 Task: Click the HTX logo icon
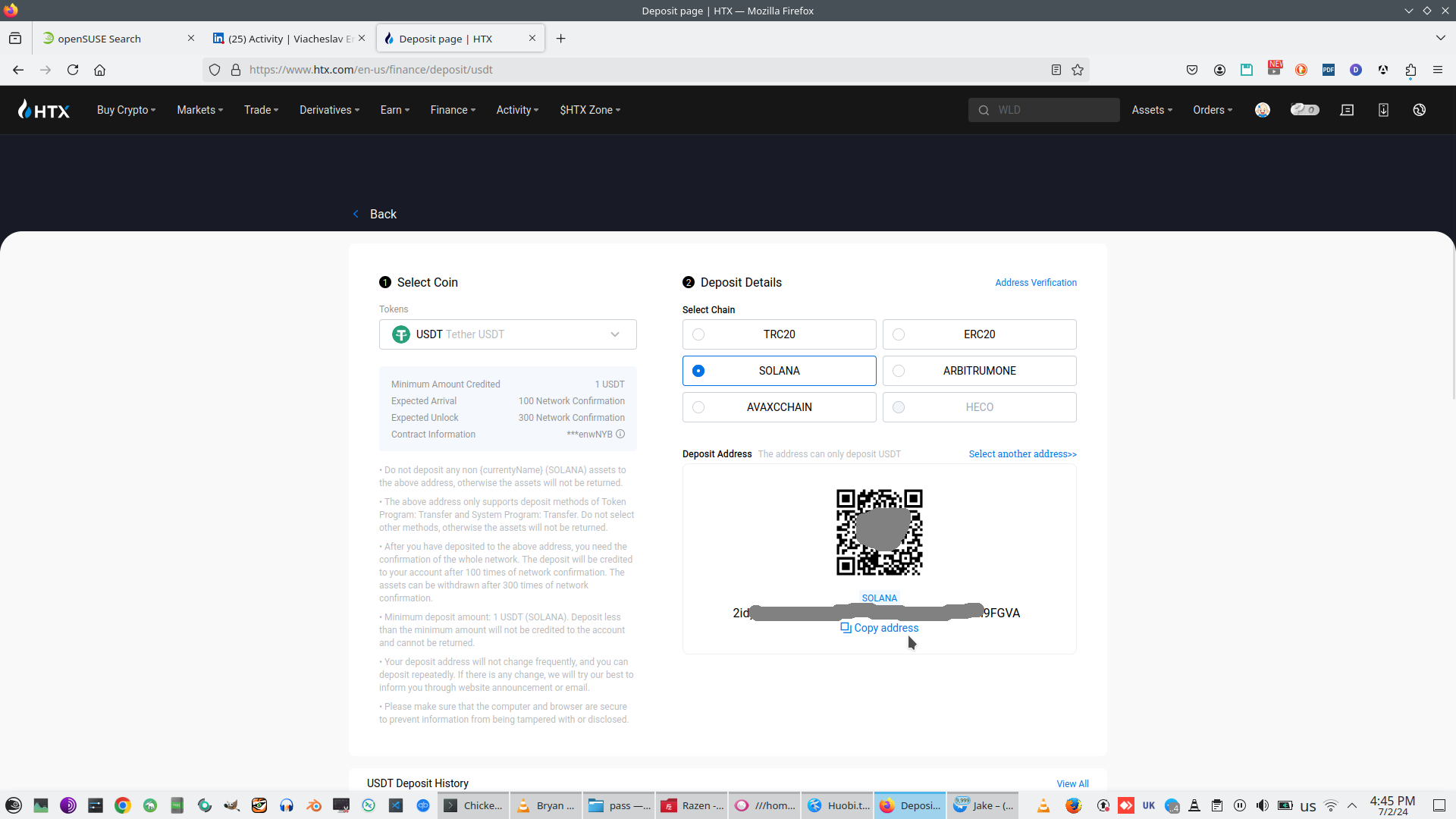(44, 110)
